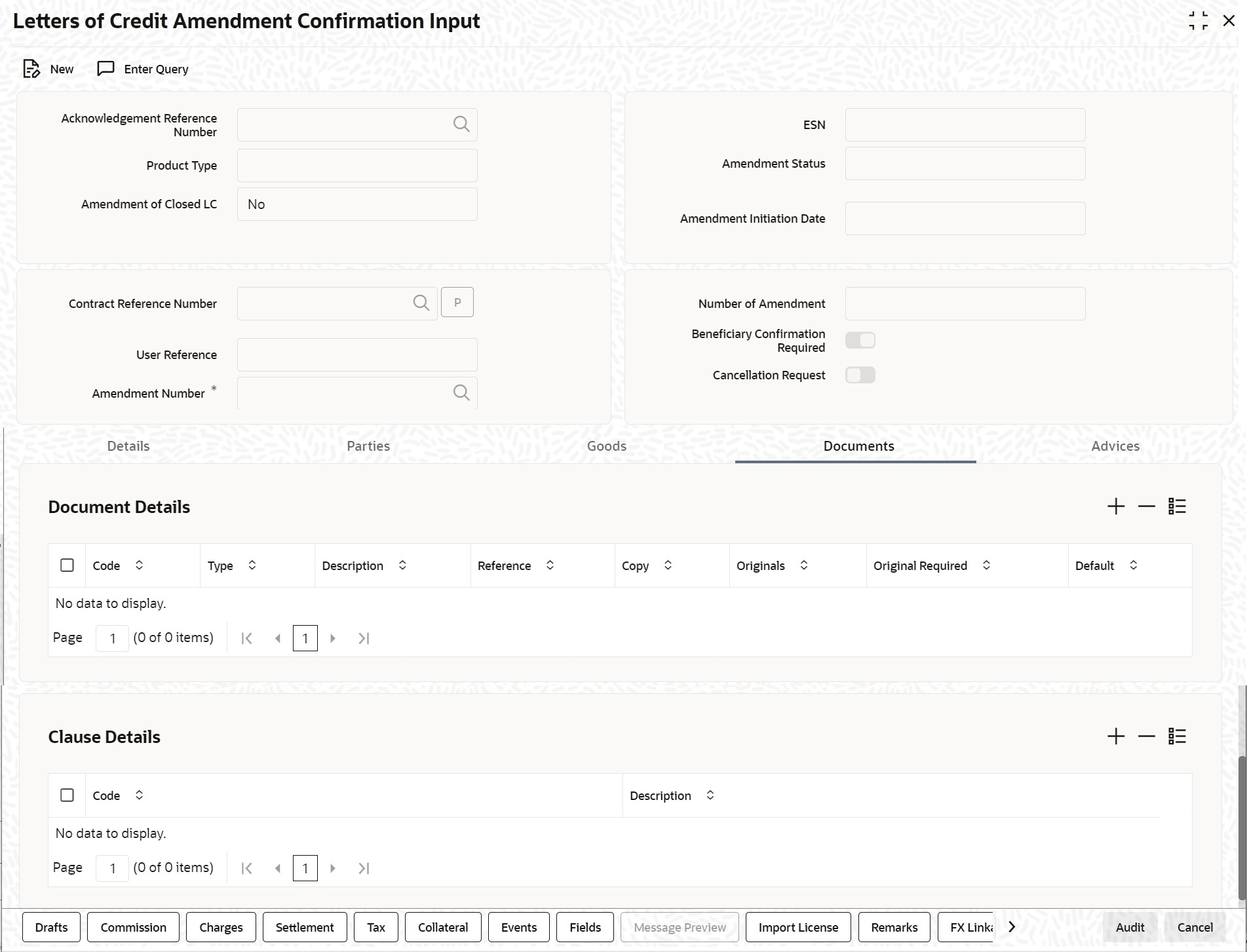Open single view icon for Document Details
The height and width of the screenshot is (952, 1247).
pyautogui.click(x=1178, y=506)
